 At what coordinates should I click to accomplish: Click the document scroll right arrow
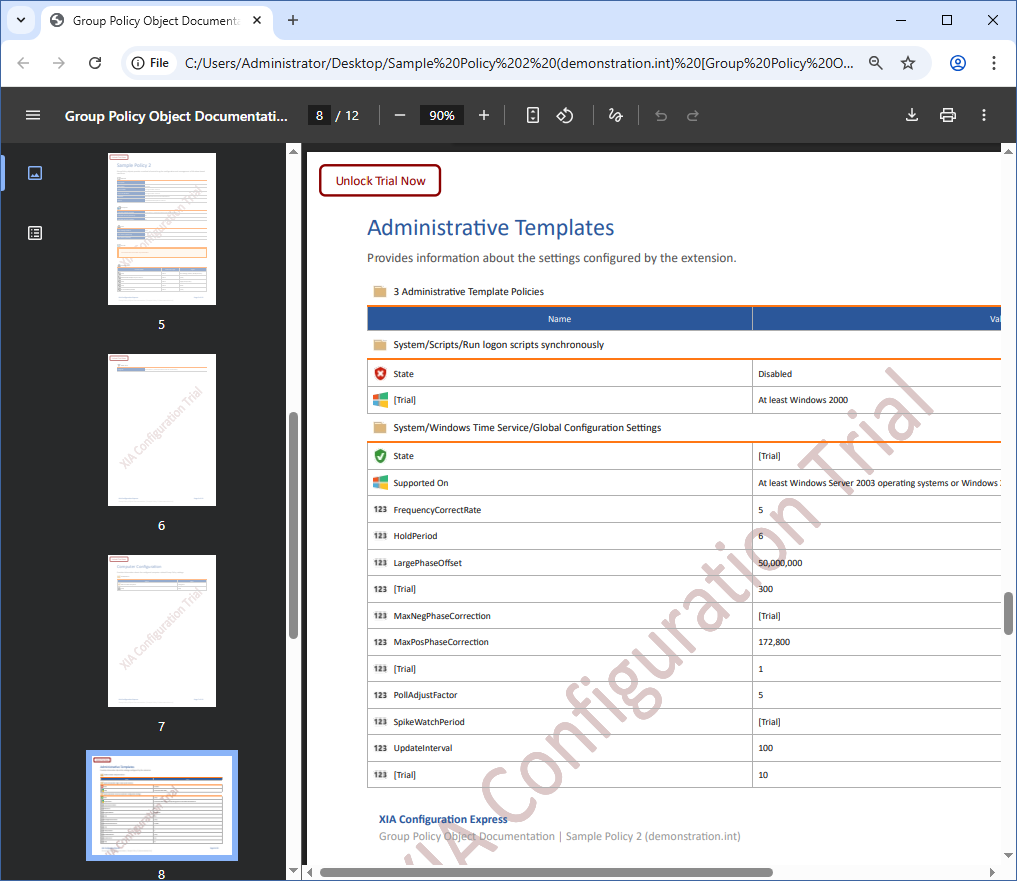992,872
